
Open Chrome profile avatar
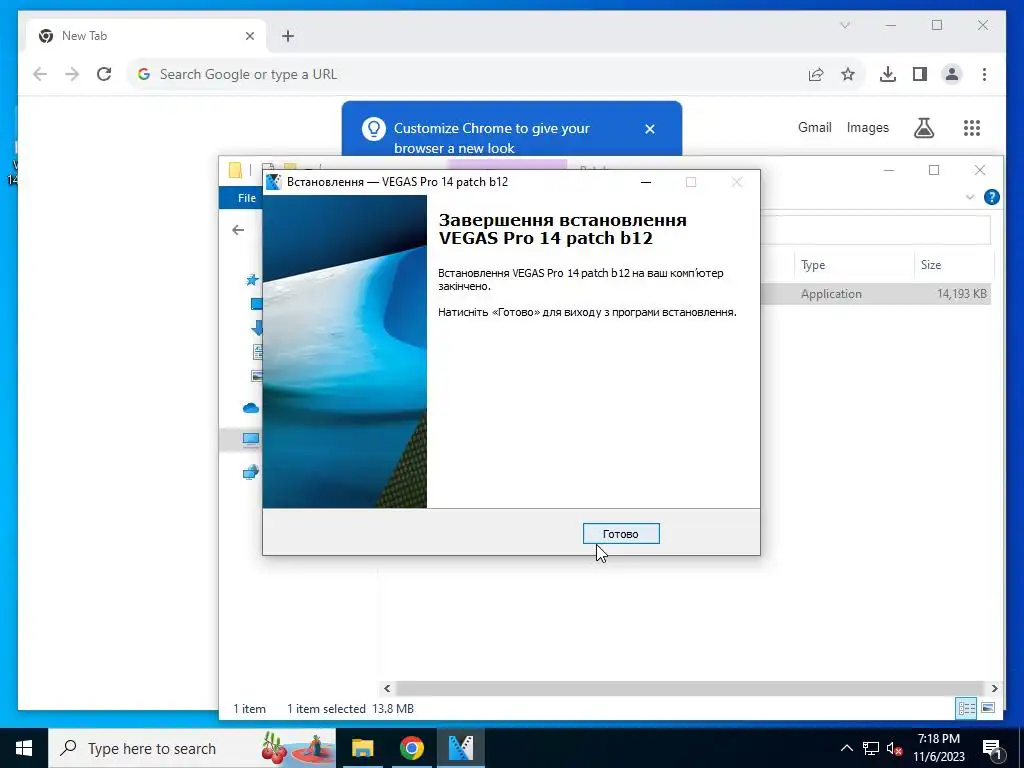point(952,74)
